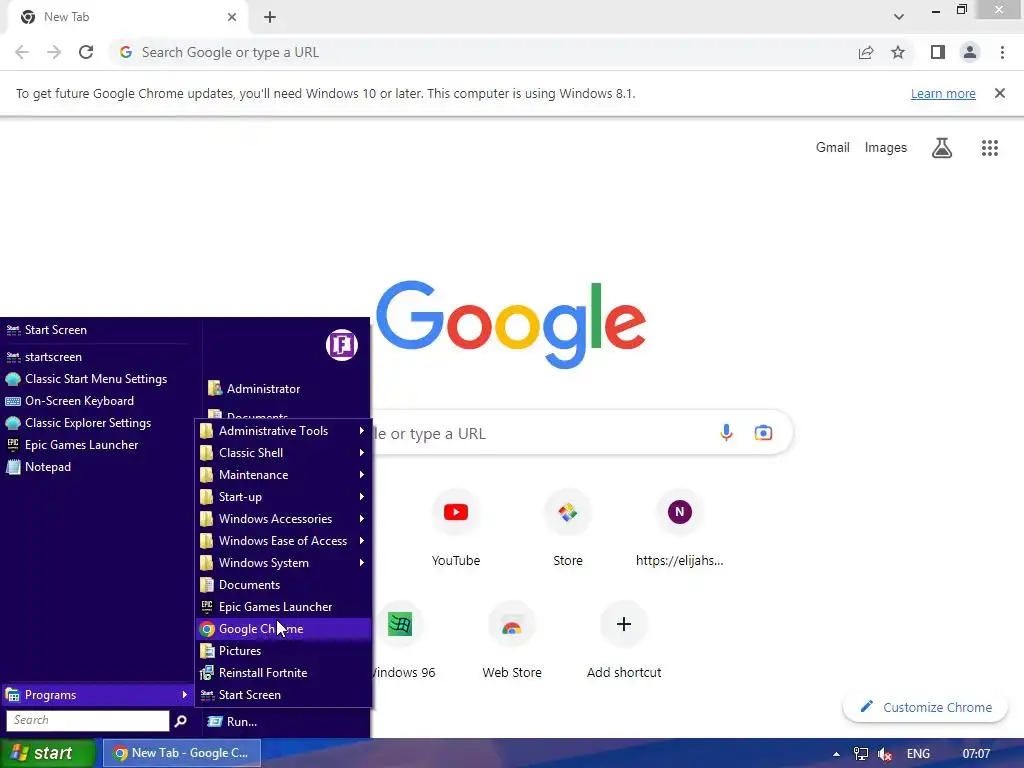Open the Administrator folder entry

tap(286, 389)
